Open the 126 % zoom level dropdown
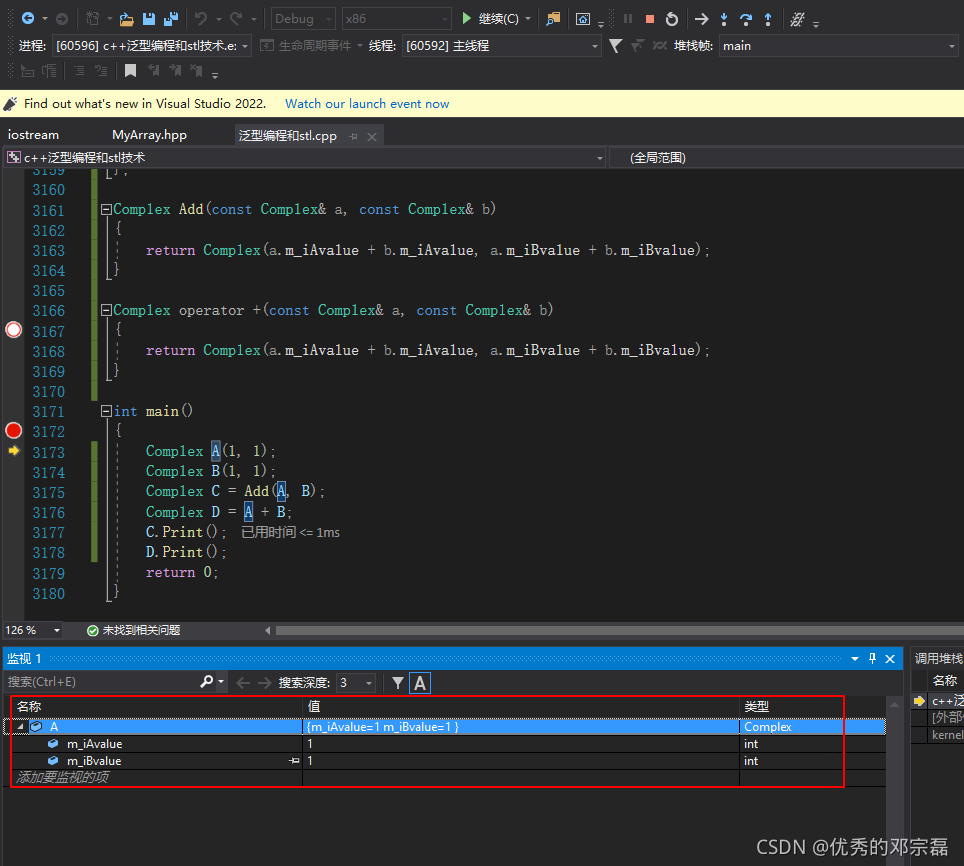Viewport: 964px width, 866px height. point(33,630)
